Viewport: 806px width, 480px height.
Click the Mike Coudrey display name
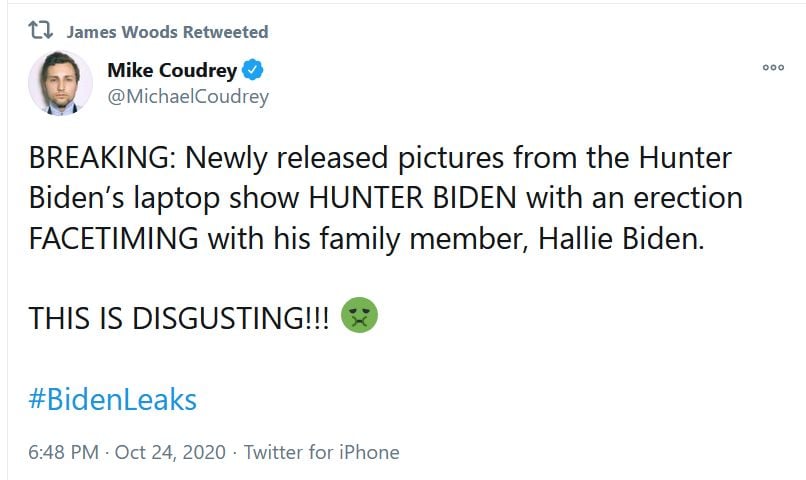173,71
